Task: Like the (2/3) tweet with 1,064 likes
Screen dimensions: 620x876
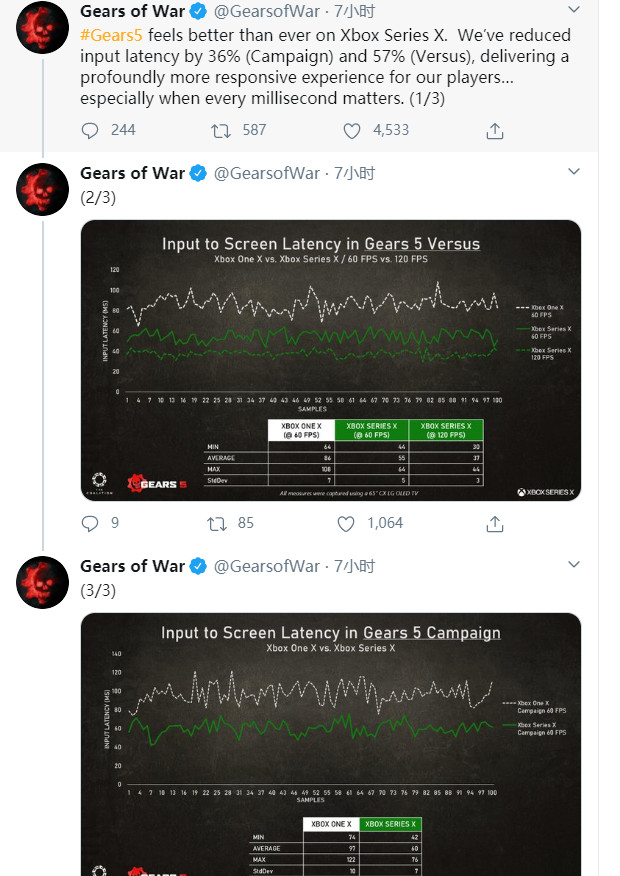Action: pyautogui.click(x=346, y=523)
